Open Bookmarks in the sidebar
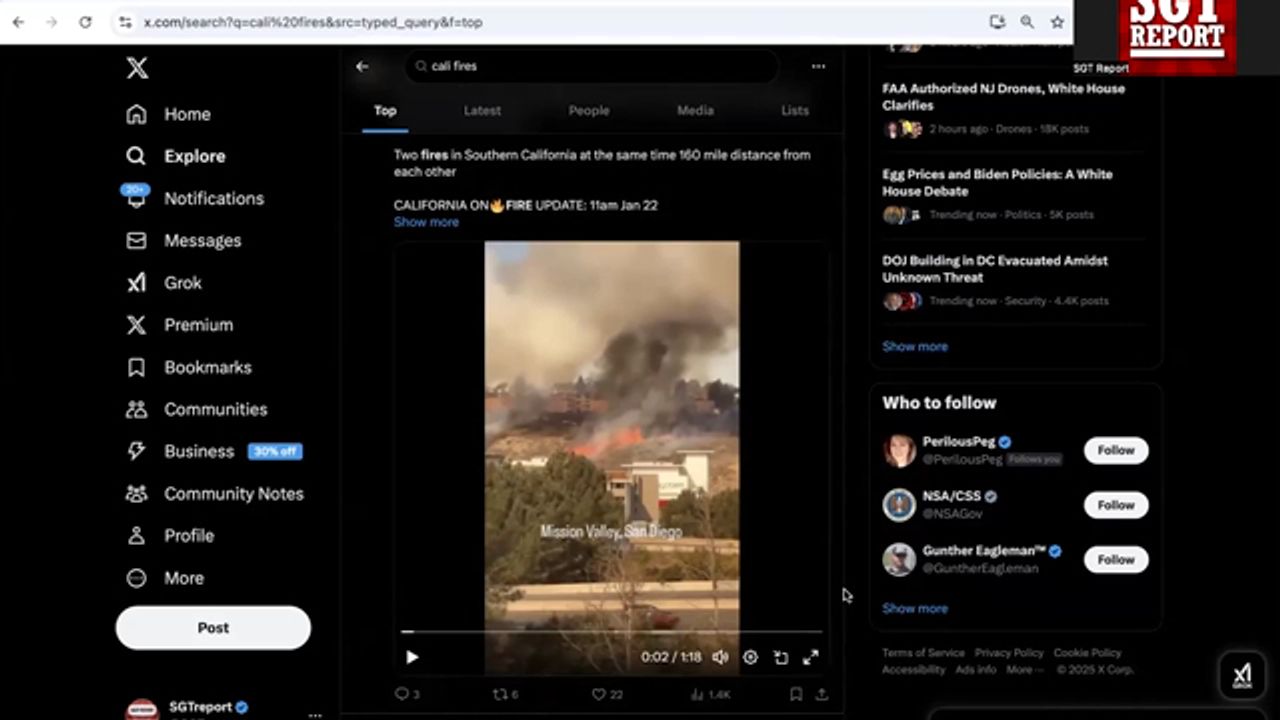1280x720 pixels. coord(206,367)
